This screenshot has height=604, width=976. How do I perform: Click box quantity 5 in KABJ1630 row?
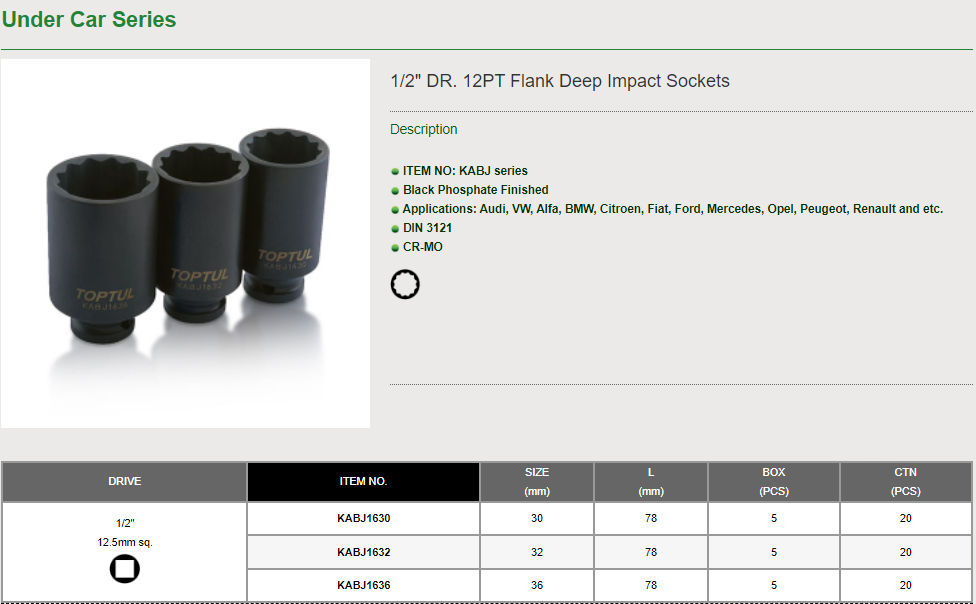774,518
